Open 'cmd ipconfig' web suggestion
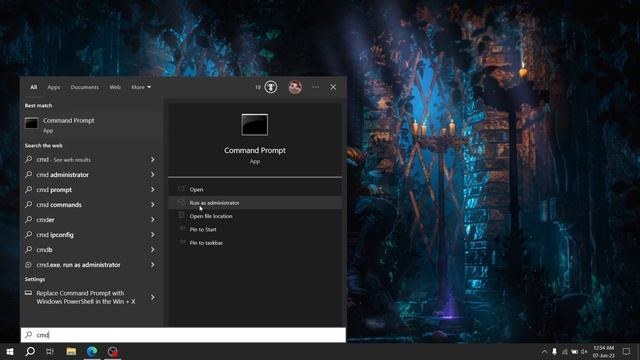Viewport: 640px width, 360px height. click(55, 235)
